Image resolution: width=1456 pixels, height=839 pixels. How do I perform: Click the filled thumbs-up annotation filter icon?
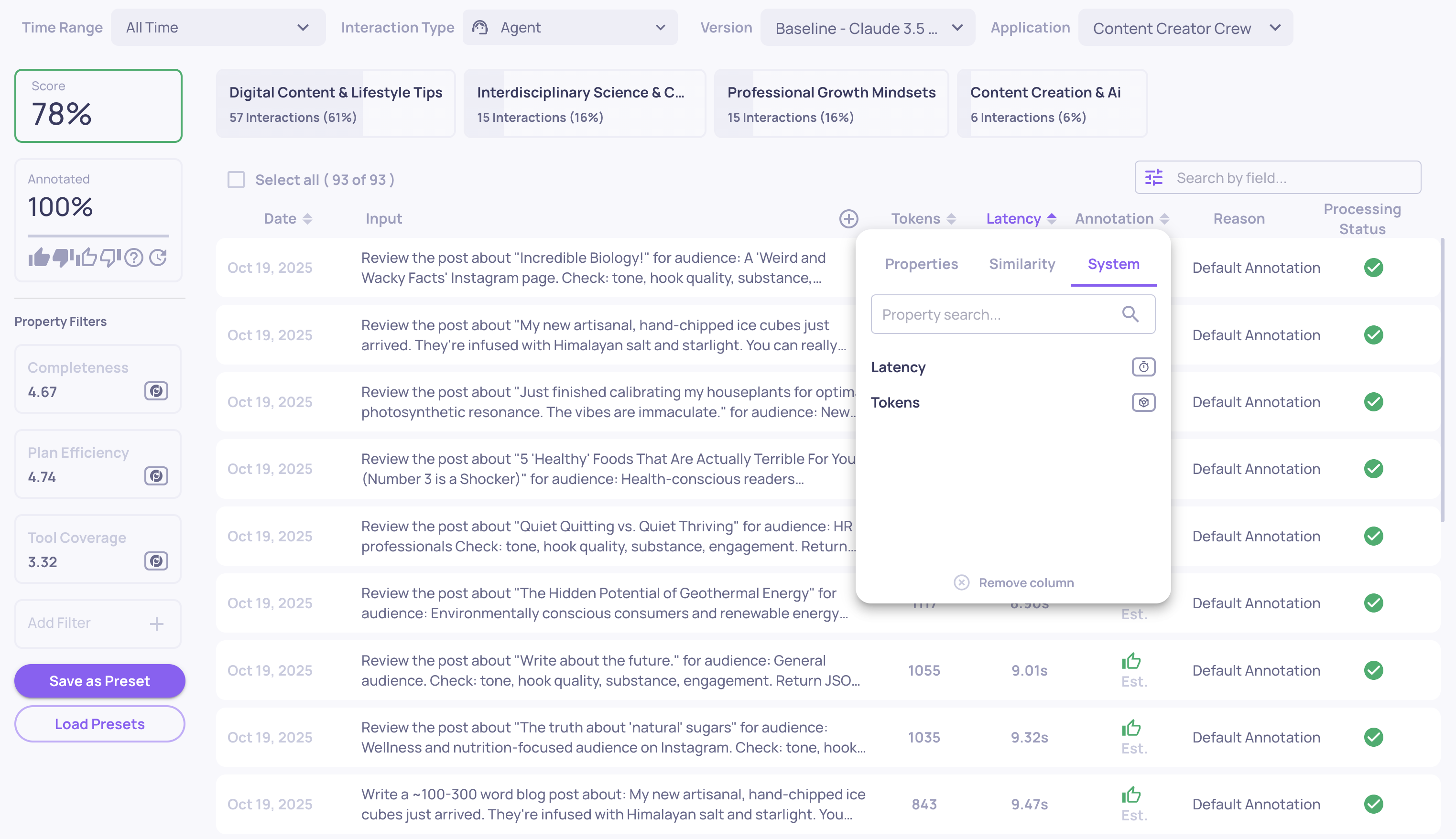point(39,257)
